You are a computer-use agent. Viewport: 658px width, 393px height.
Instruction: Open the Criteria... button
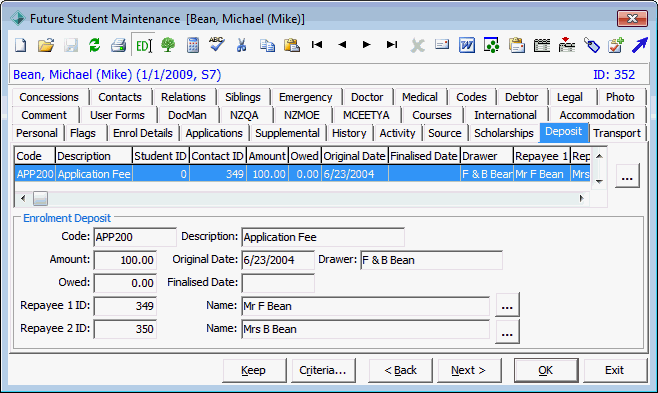tap(323, 370)
